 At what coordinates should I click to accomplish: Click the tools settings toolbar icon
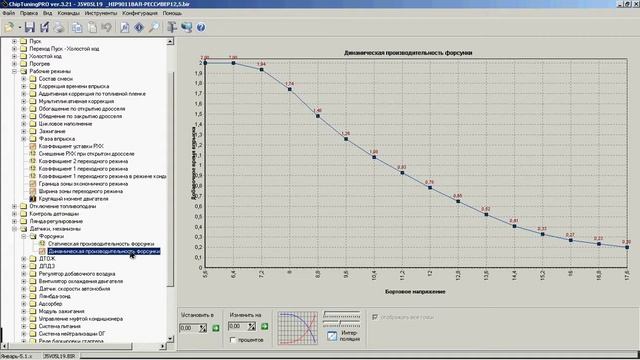click(x=172, y=27)
